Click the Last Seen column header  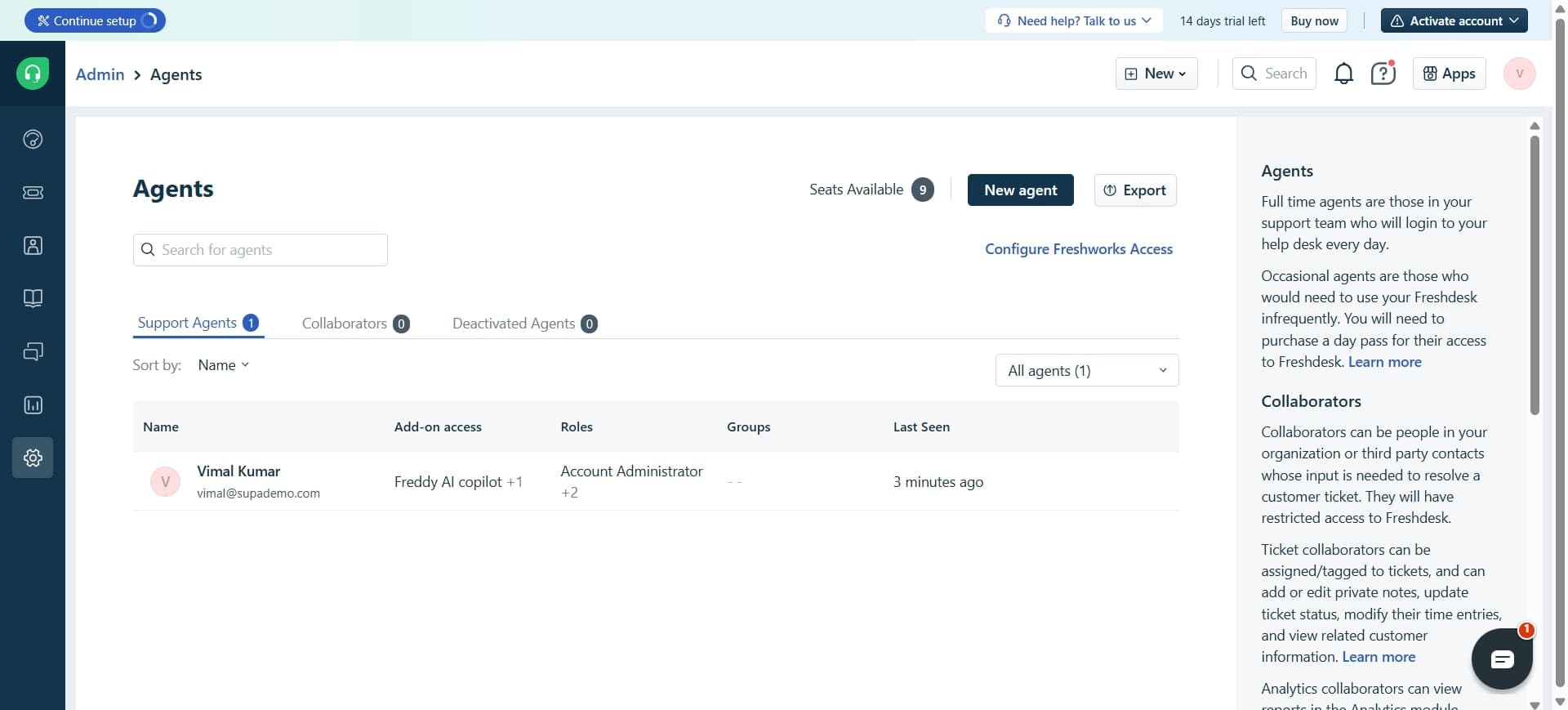(921, 426)
